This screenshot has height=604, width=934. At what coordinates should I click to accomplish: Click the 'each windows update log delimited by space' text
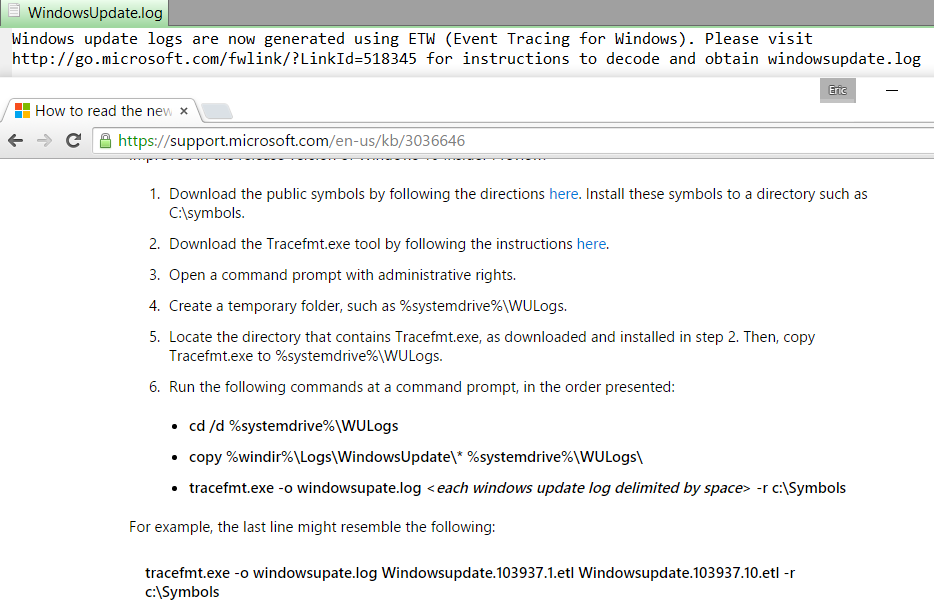coord(590,488)
